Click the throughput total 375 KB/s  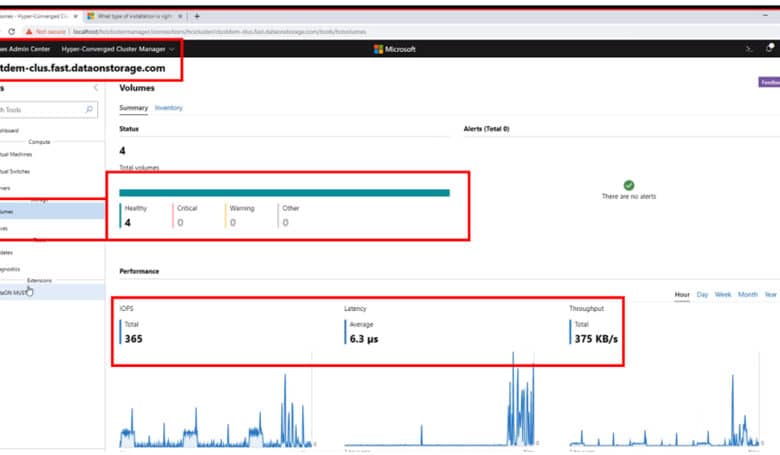click(x=596, y=339)
